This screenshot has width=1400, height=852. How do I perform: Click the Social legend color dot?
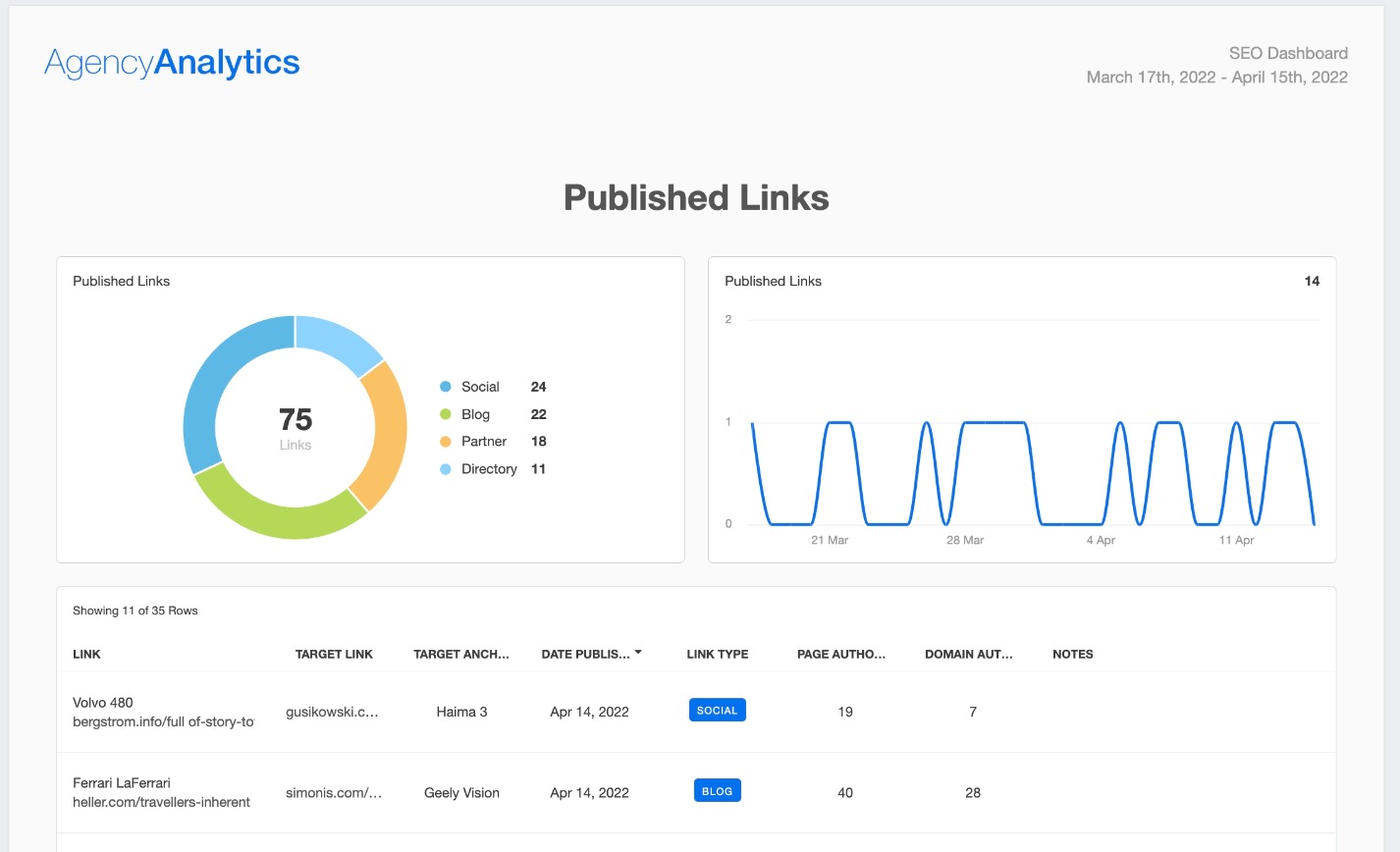tap(446, 387)
